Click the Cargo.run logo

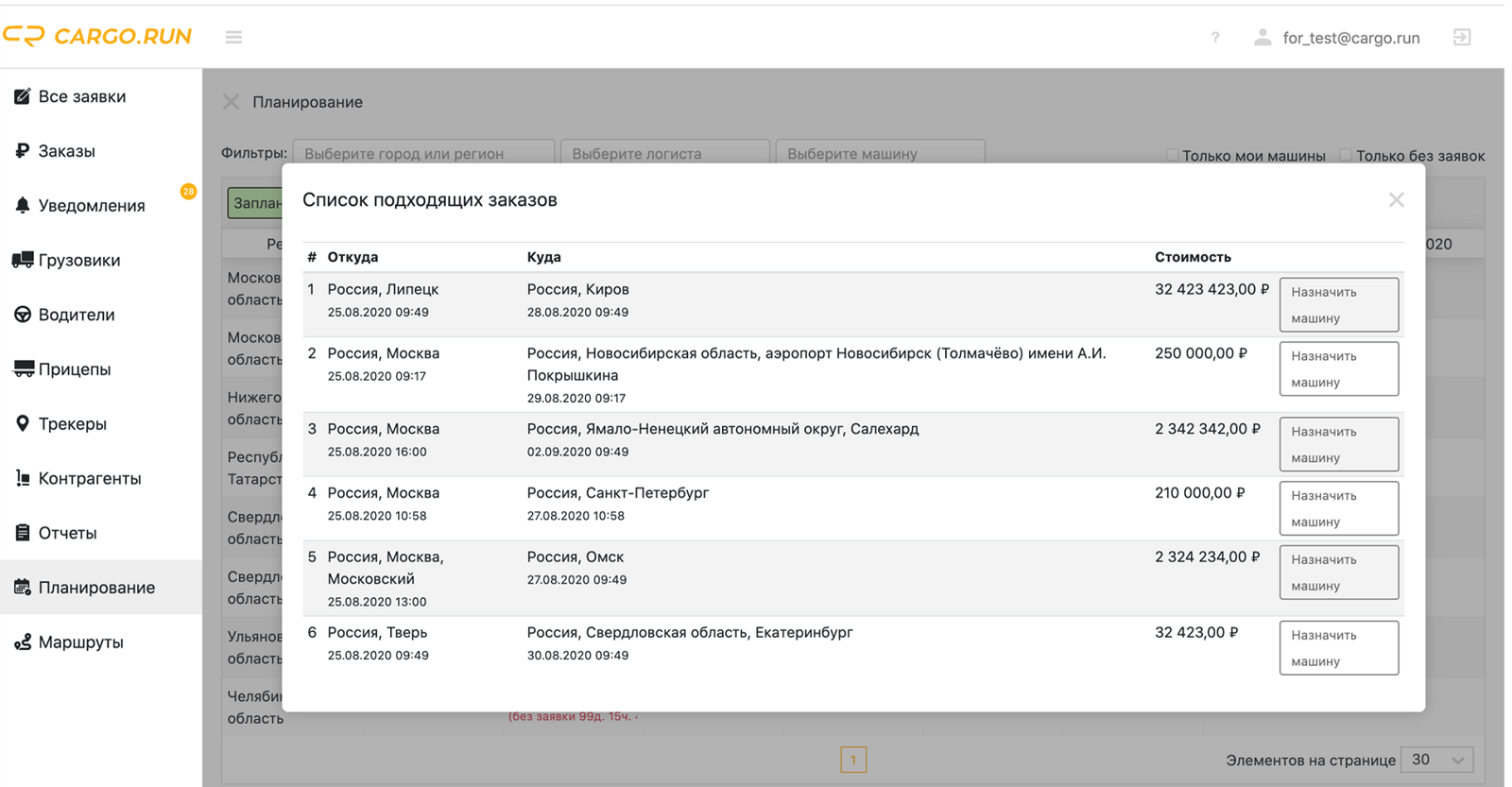(97, 36)
